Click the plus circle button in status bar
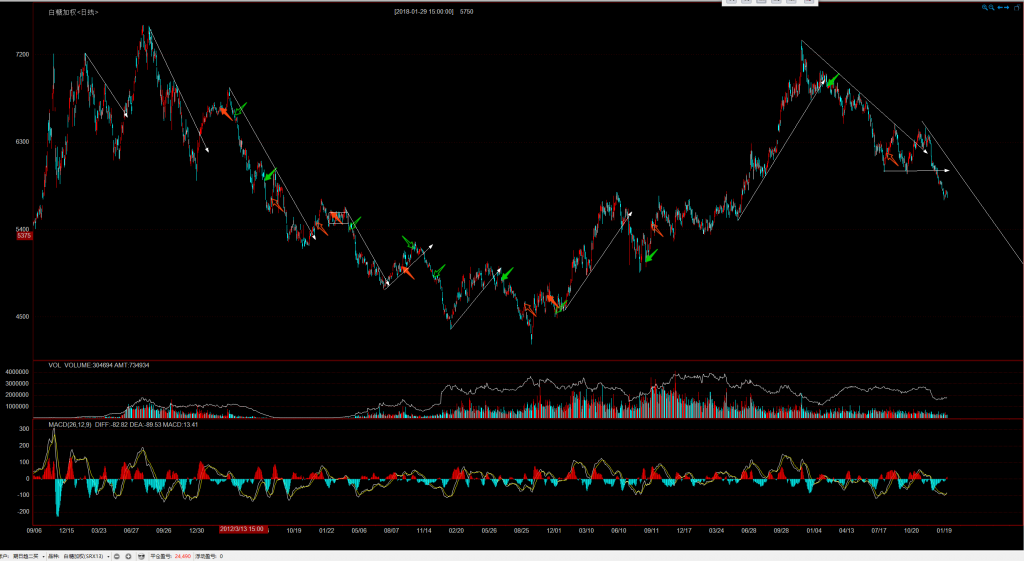Image resolution: width=1024 pixels, height=561 pixels. [x=128, y=555]
